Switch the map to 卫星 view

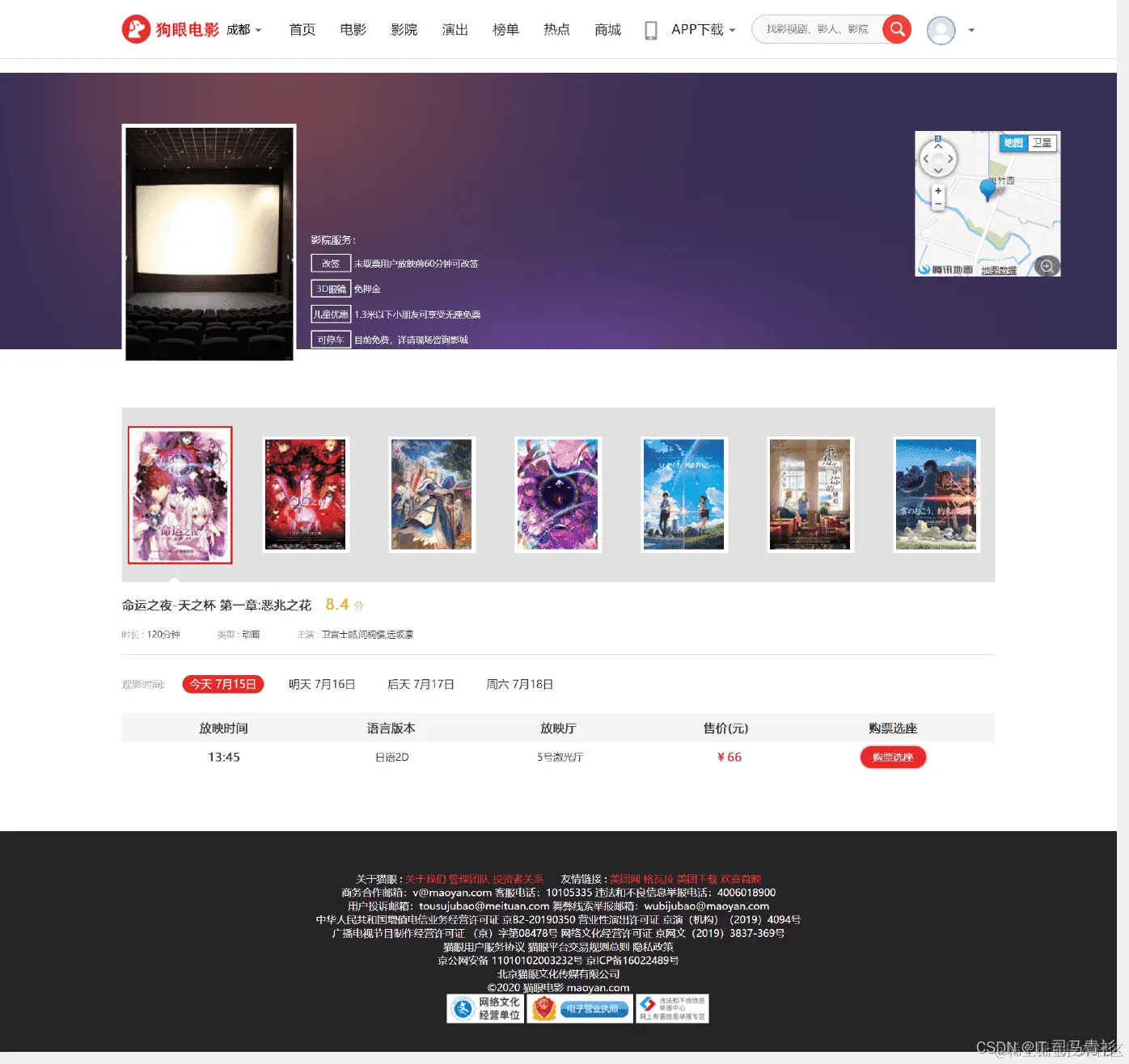tap(1042, 143)
